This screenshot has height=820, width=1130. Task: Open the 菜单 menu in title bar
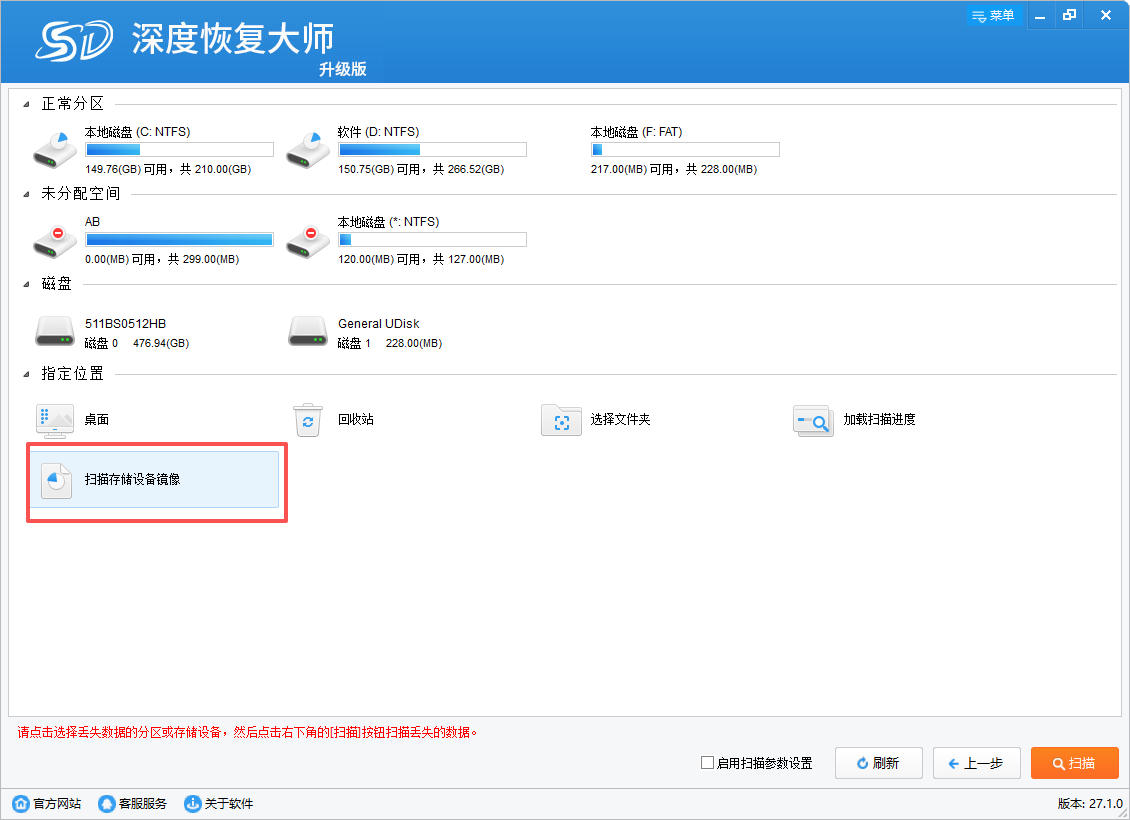point(993,15)
